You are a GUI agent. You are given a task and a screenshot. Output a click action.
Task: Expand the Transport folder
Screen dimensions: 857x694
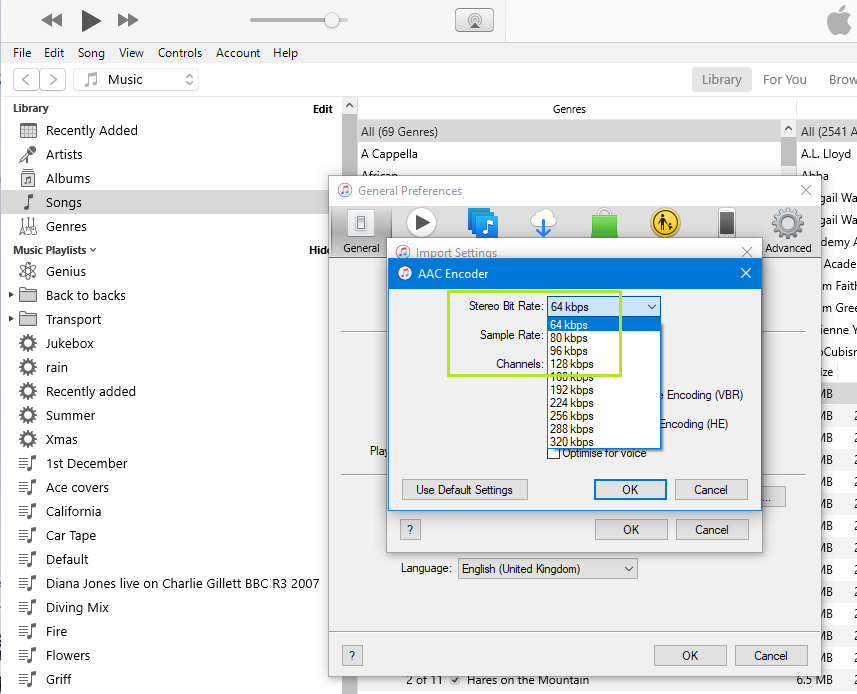pos(11,319)
